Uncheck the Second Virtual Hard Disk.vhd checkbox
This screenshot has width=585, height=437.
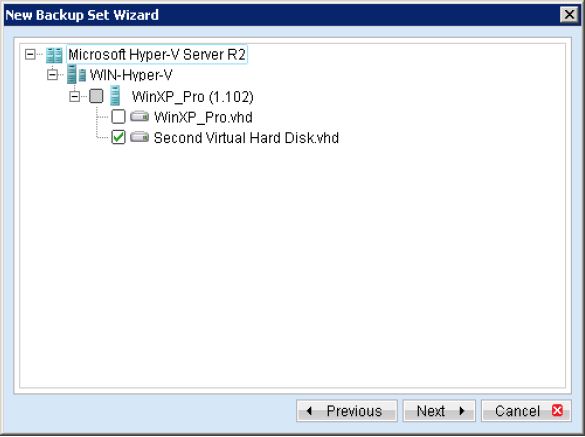coord(118,137)
